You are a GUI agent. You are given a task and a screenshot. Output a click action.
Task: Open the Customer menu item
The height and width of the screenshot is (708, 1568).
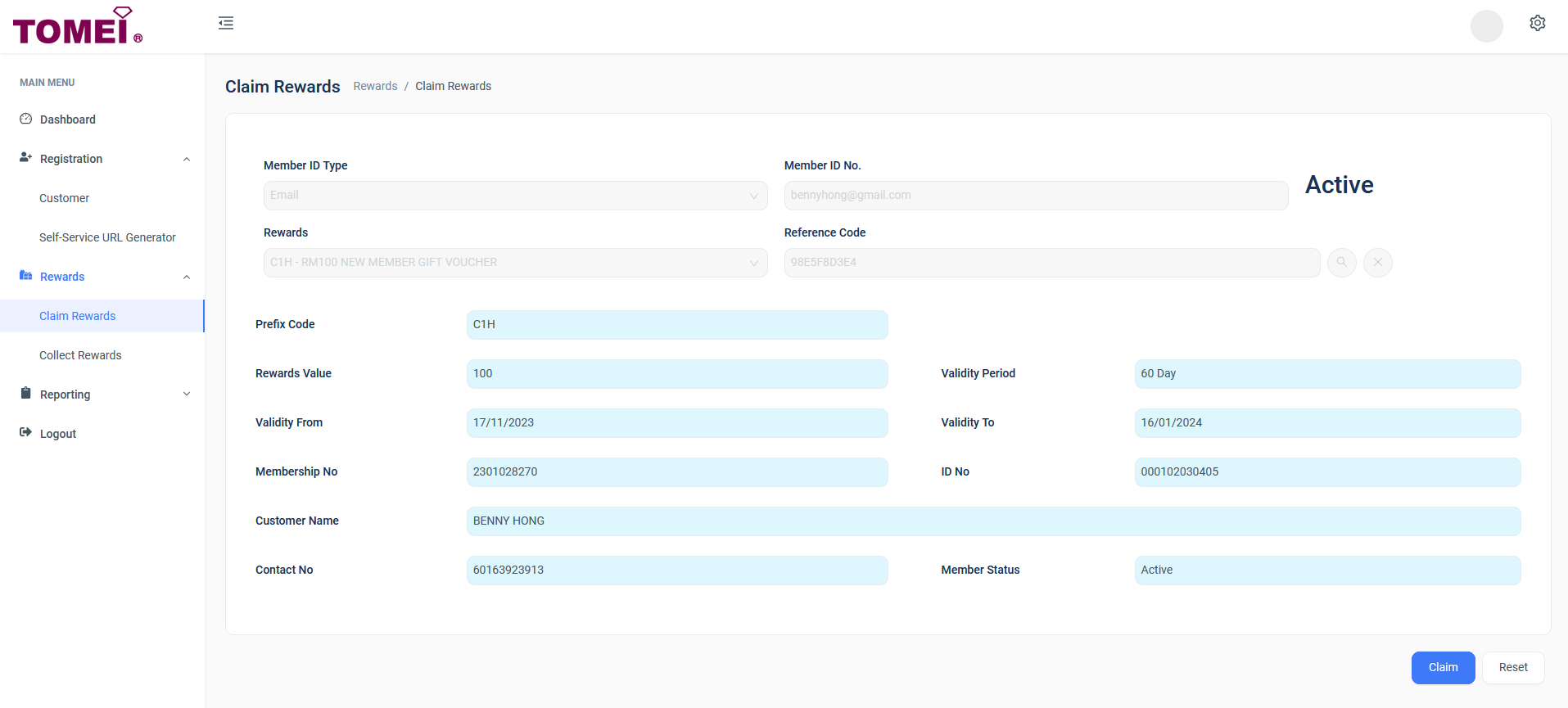(x=64, y=198)
